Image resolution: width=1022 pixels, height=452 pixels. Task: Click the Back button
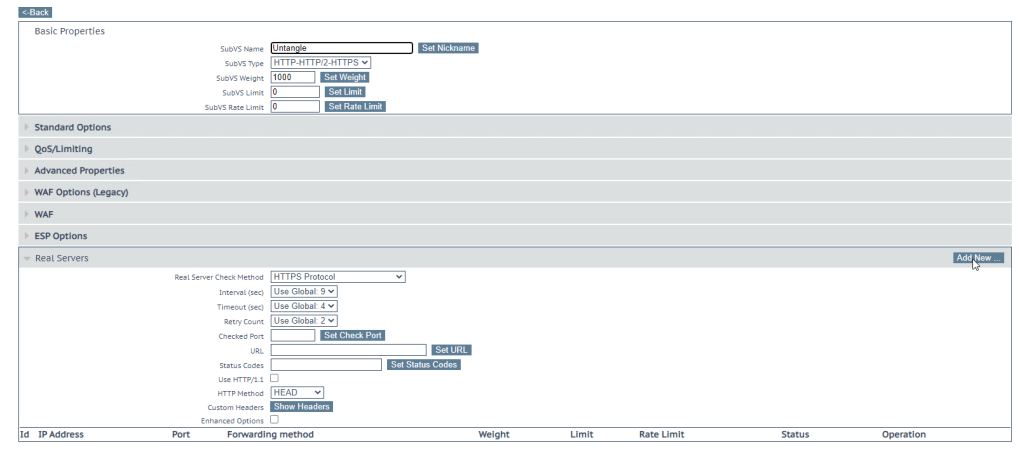pos(35,12)
